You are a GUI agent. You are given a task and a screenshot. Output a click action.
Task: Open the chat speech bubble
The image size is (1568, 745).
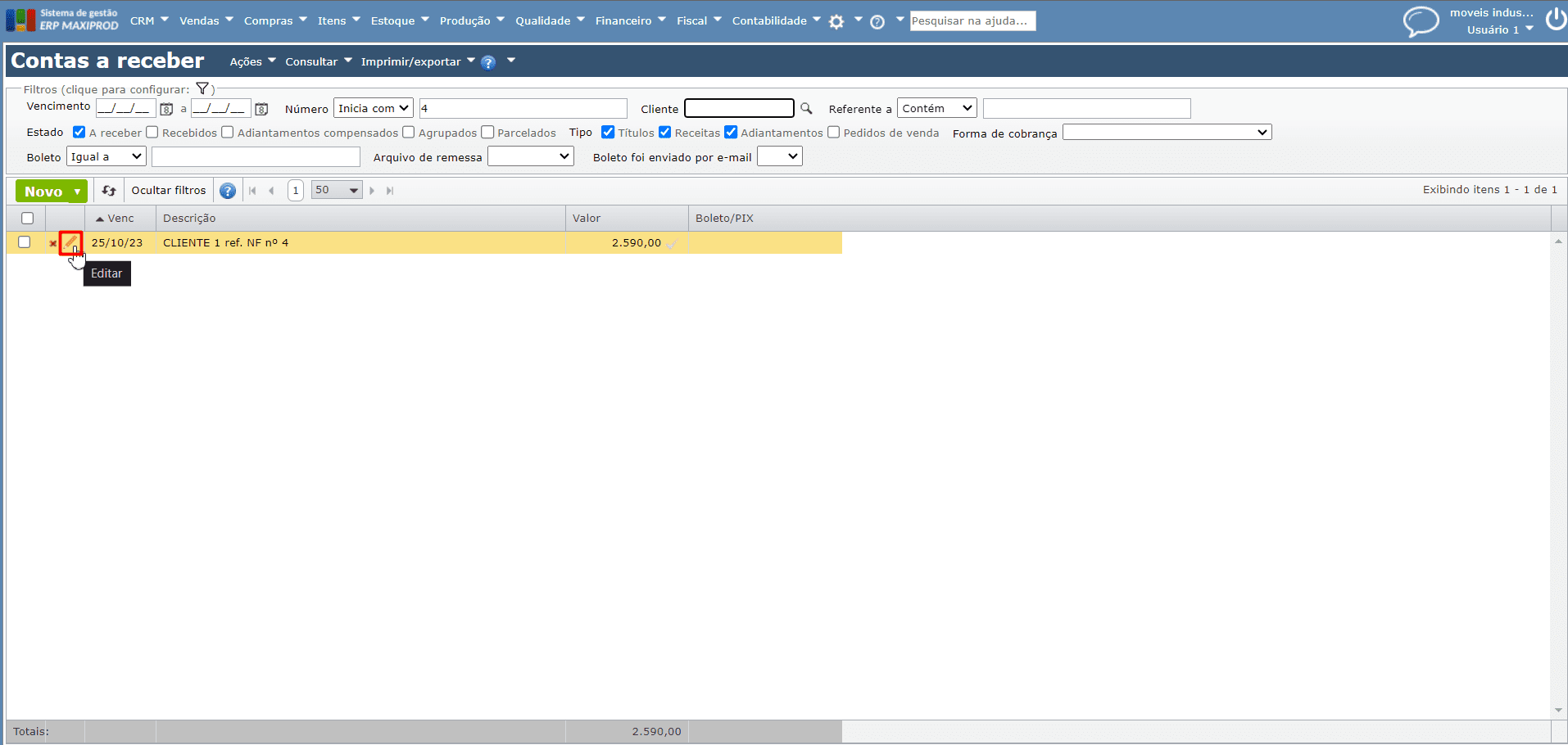[x=1421, y=21]
